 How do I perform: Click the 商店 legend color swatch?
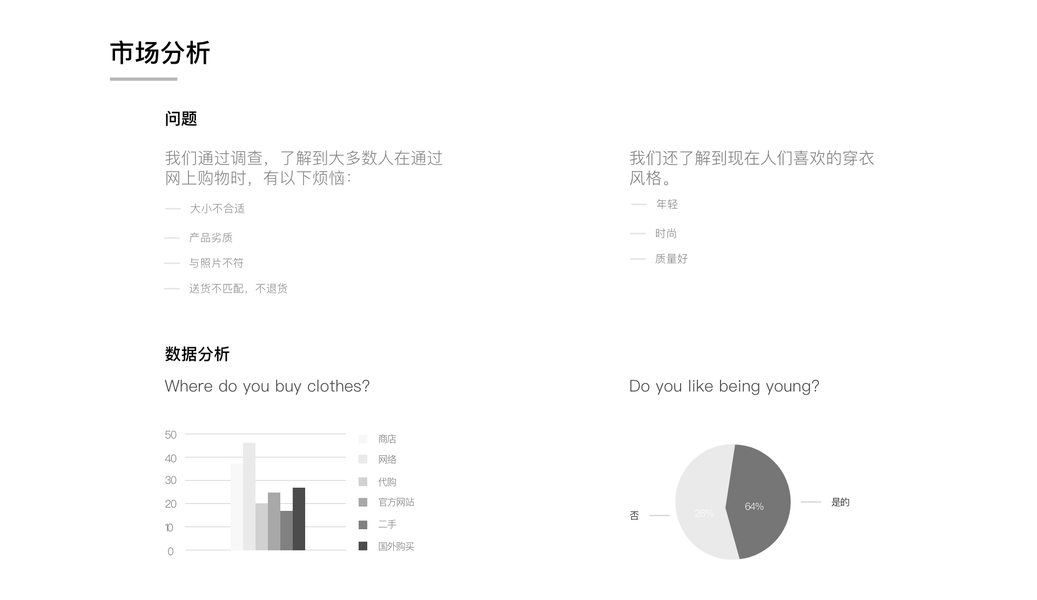[x=363, y=439]
